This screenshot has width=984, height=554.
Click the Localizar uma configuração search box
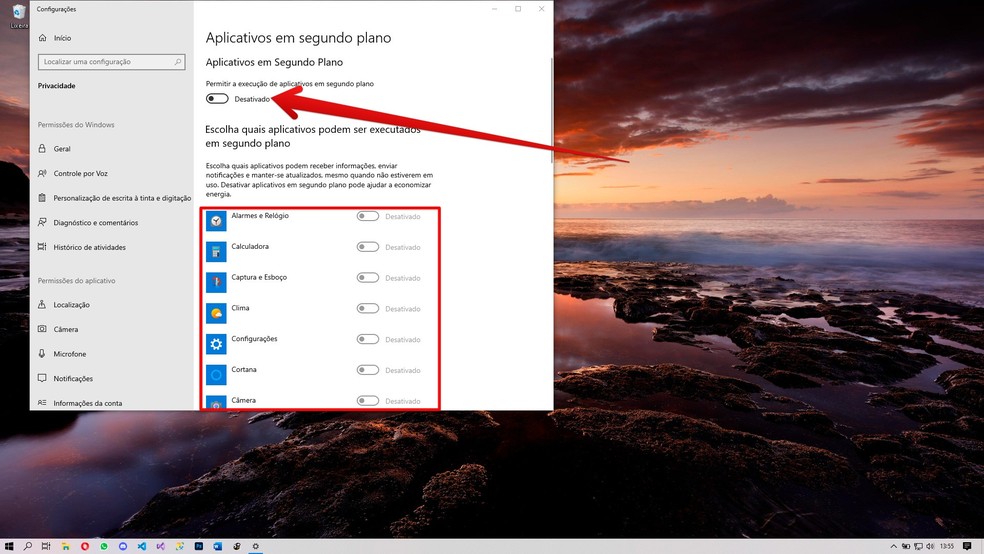coord(111,61)
